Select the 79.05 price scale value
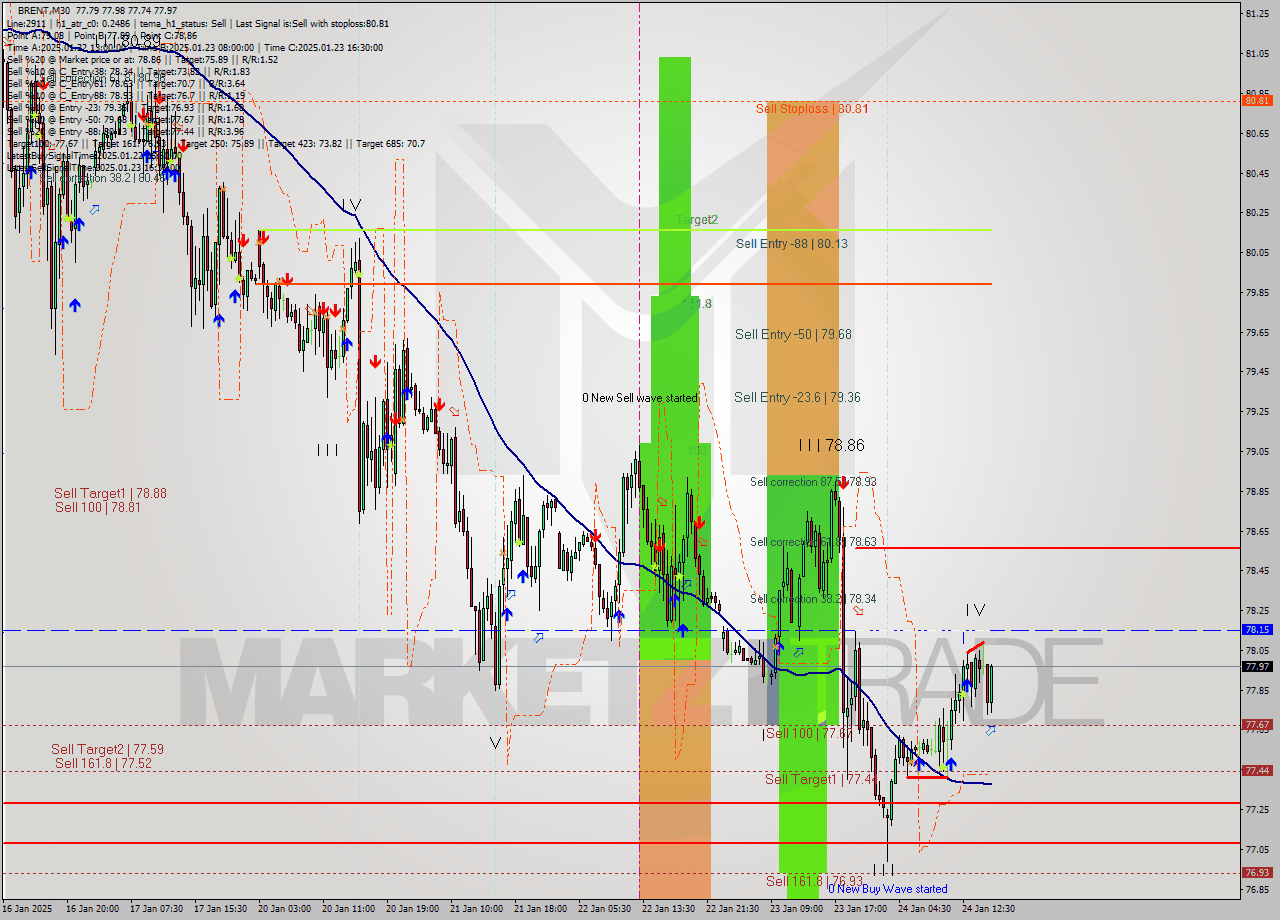The height and width of the screenshot is (920, 1280). point(1257,451)
